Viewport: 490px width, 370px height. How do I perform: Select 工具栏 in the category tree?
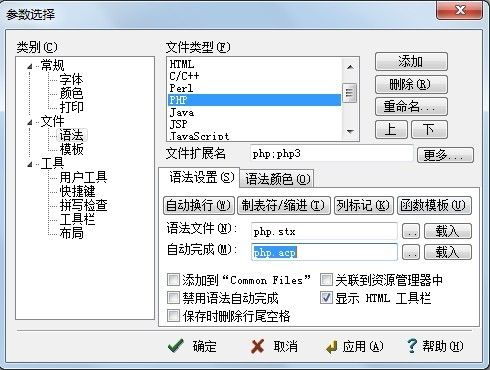tap(77, 219)
